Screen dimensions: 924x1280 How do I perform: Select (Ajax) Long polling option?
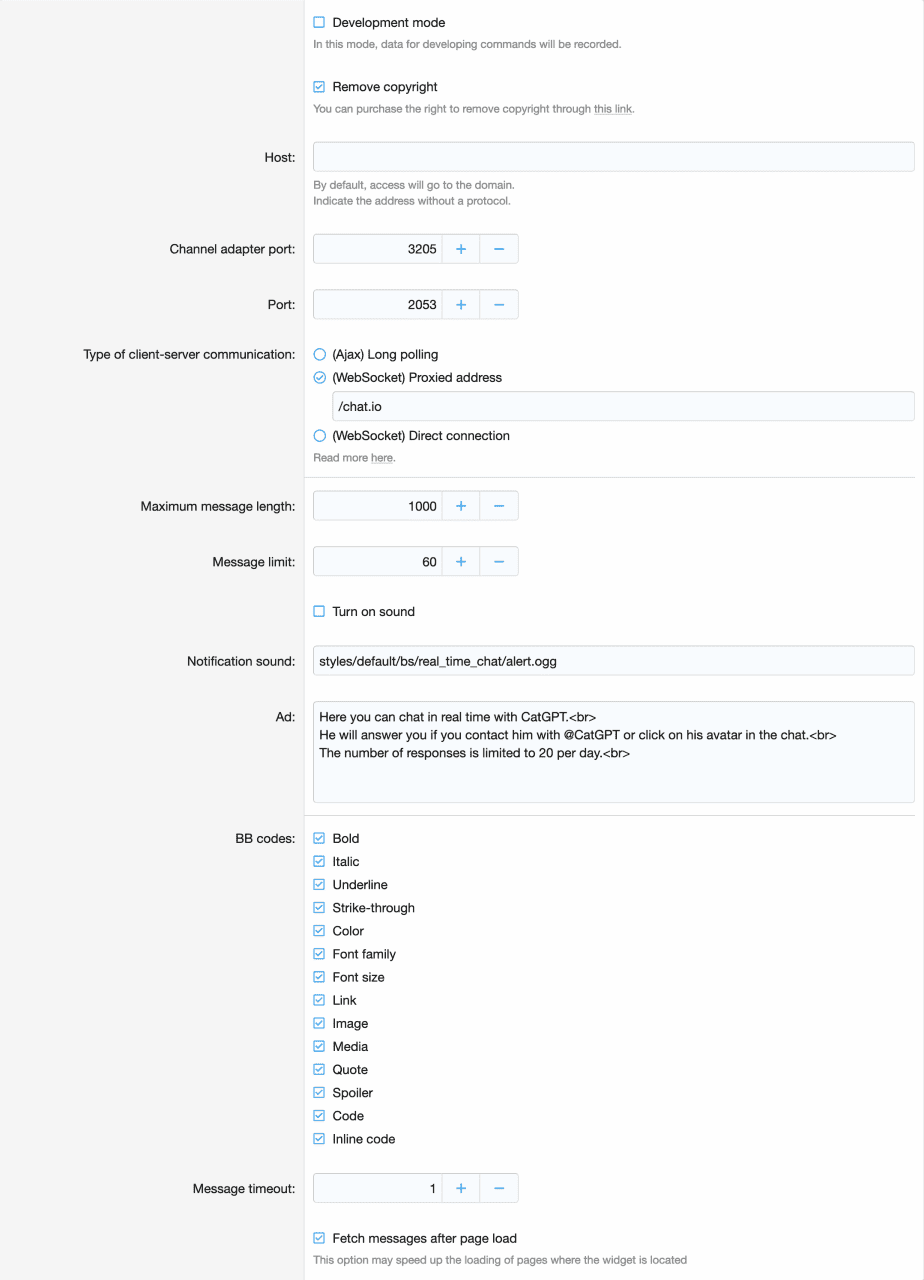(x=320, y=354)
